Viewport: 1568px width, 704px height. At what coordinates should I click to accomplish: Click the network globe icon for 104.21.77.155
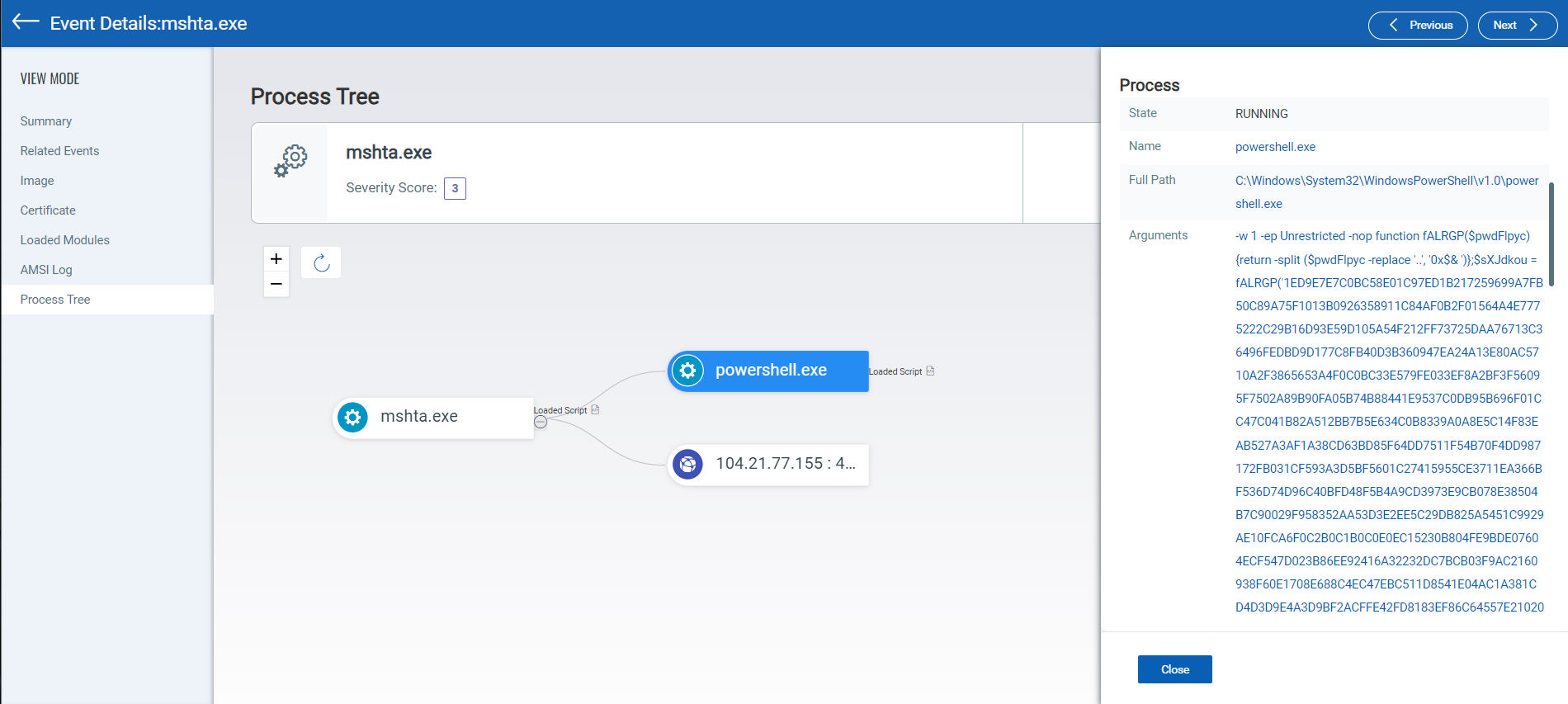pyautogui.click(x=687, y=464)
